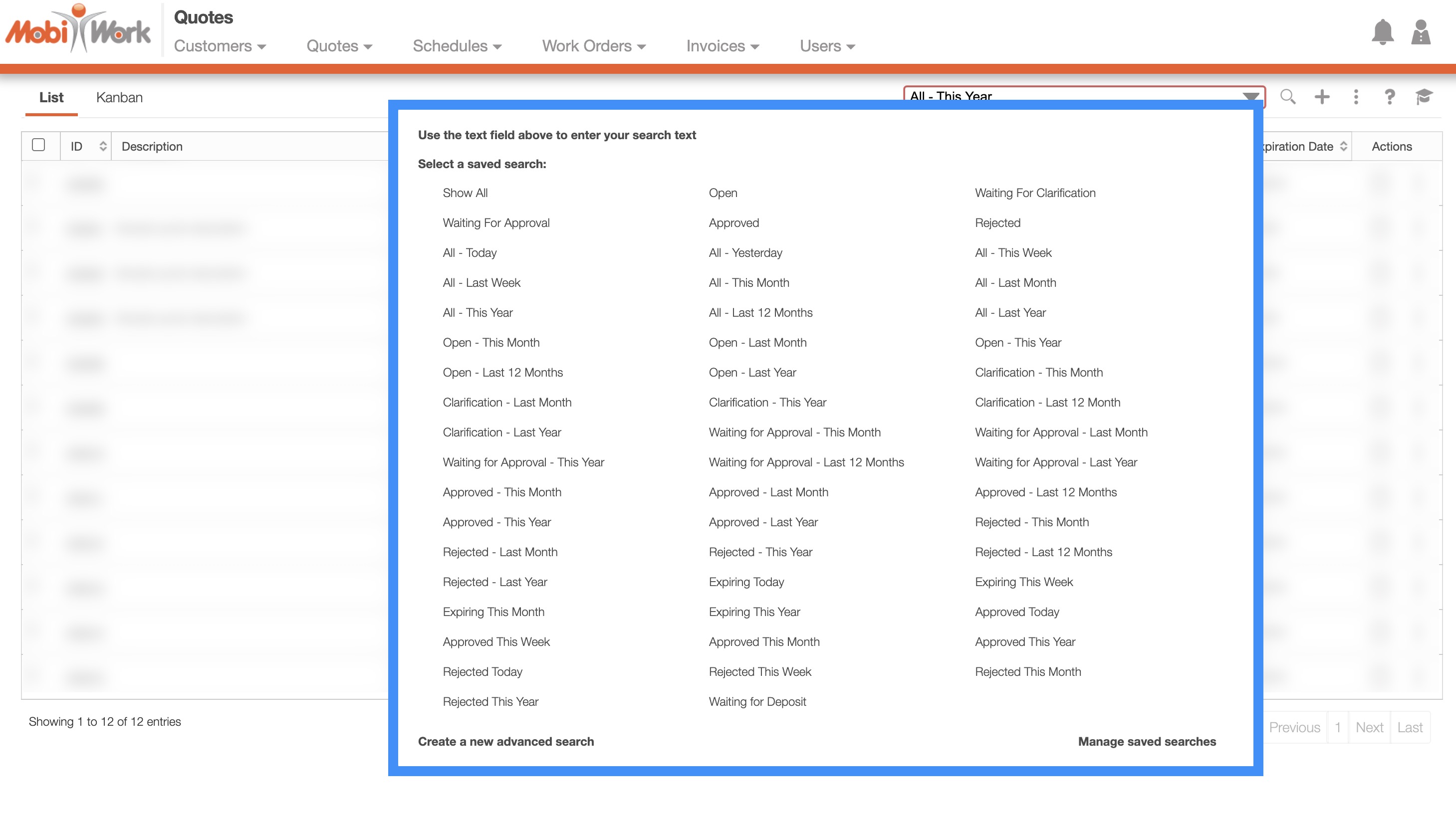
Task: Open the user profile icon
Action: tap(1420, 32)
